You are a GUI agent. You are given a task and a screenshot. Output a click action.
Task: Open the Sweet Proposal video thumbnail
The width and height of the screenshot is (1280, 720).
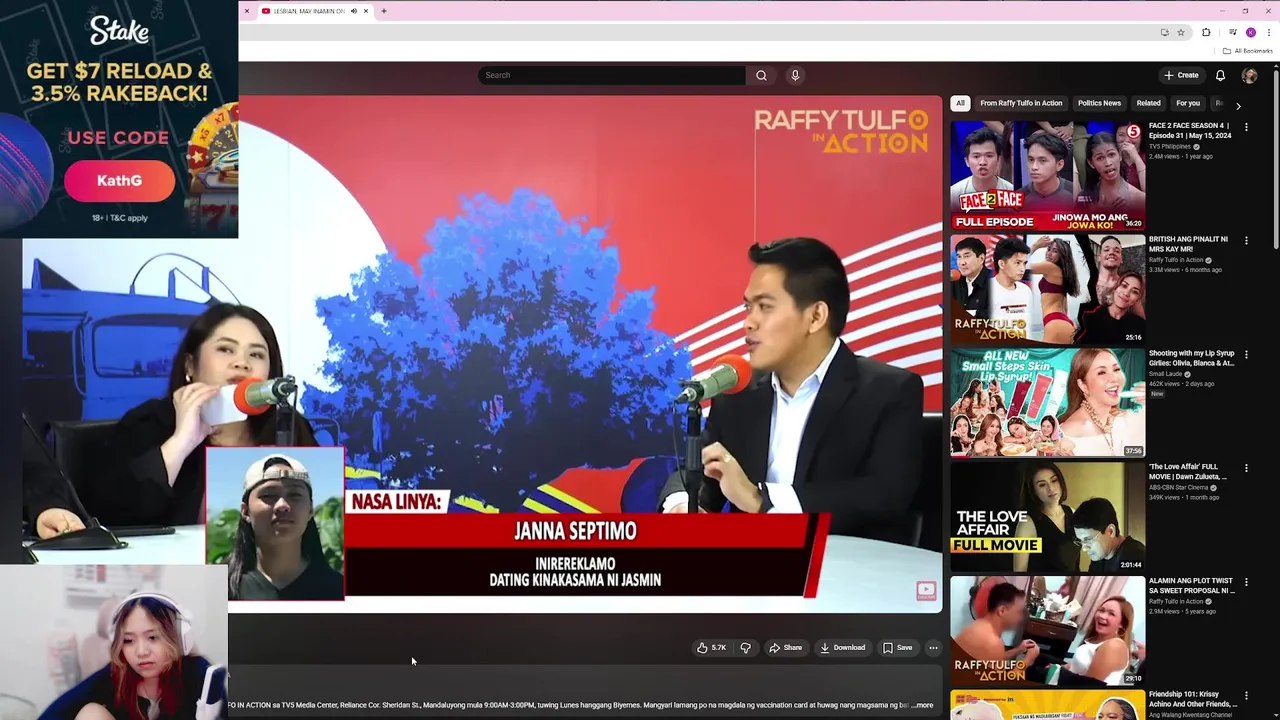pos(1047,630)
